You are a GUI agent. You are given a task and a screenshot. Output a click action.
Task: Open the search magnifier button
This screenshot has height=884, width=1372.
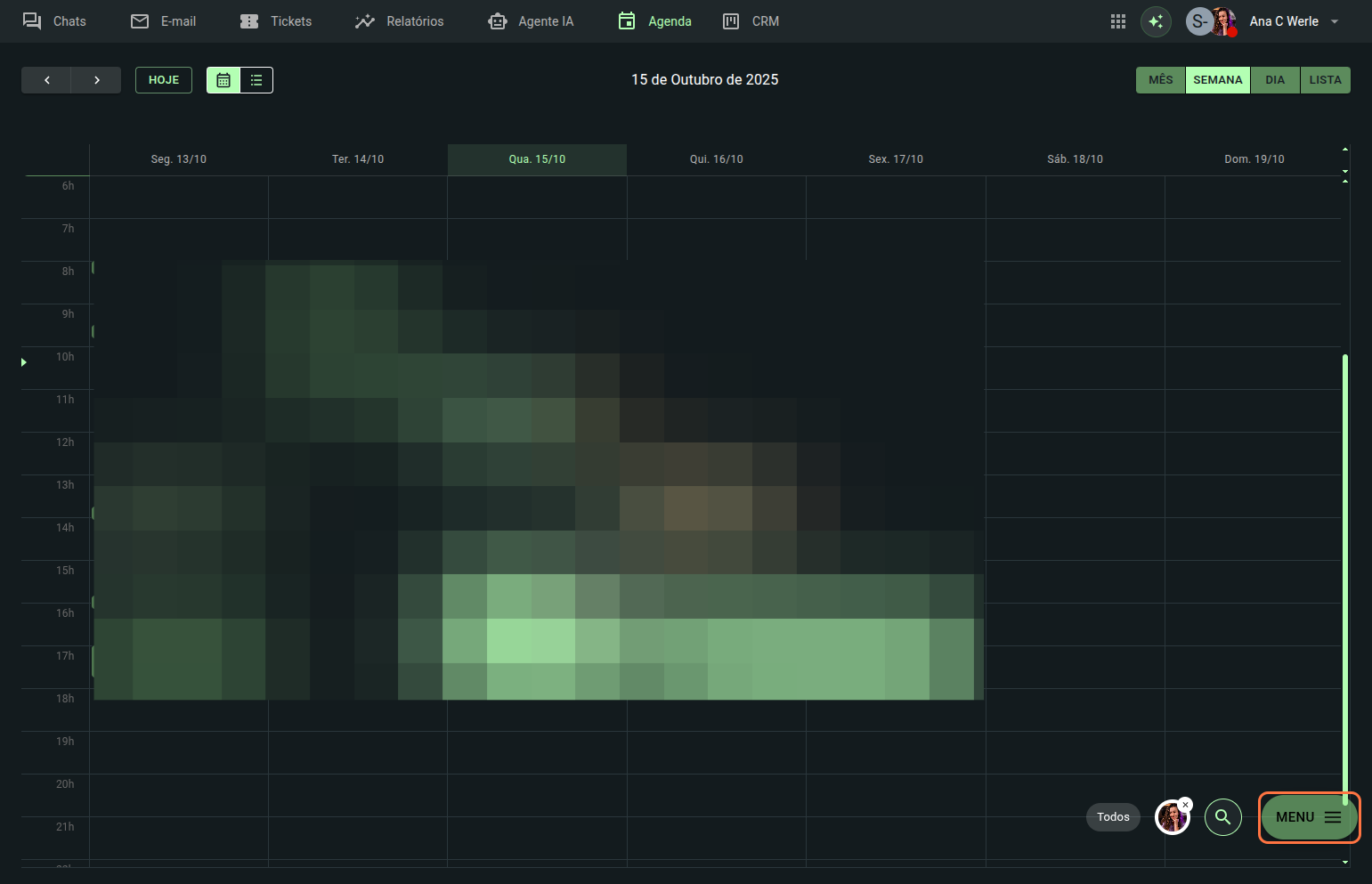pos(1222,816)
